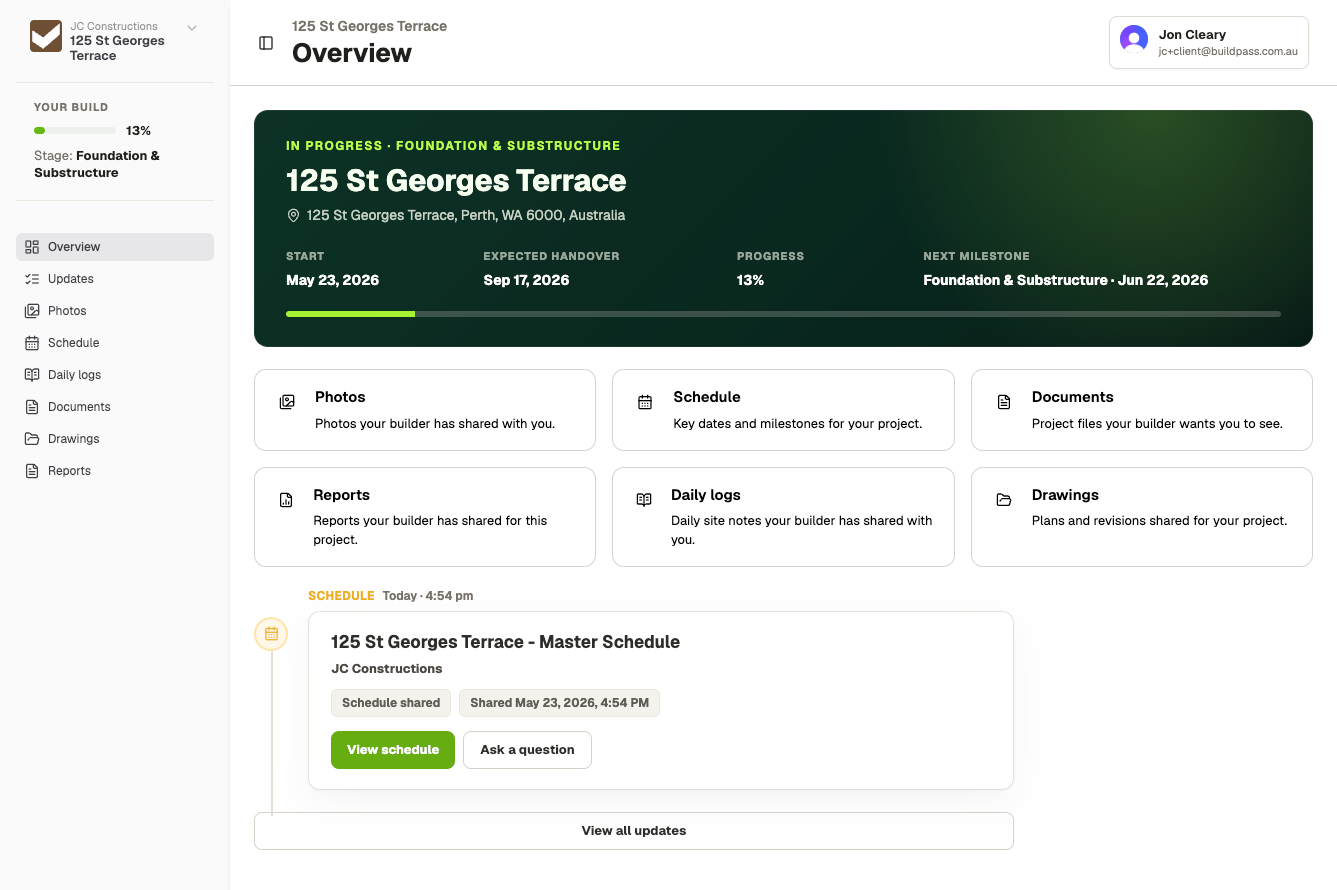
Task: Open the Drawings card title
Action: 1065,495
